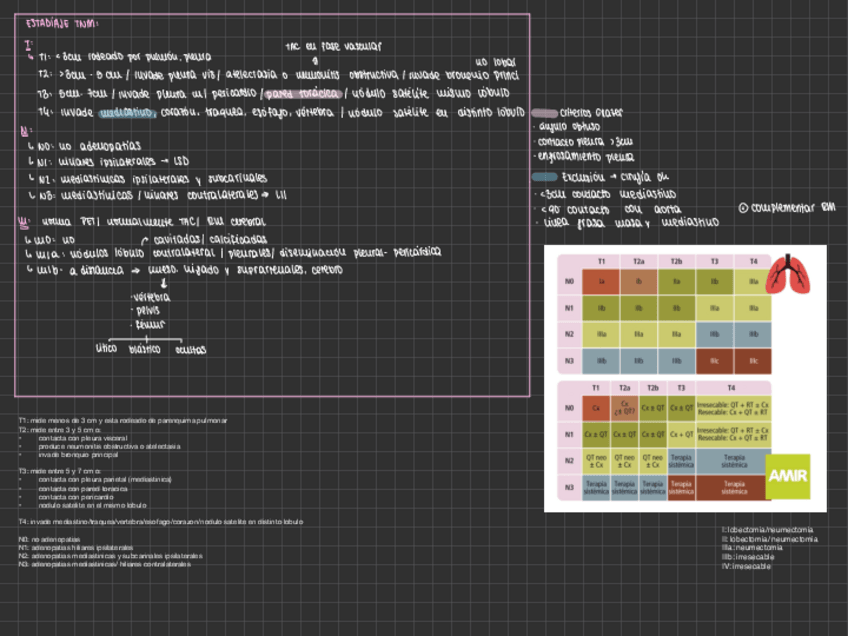Click the handwritten word 'blástico'
This screenshot has width=848, height=636.
coord(146,350)
